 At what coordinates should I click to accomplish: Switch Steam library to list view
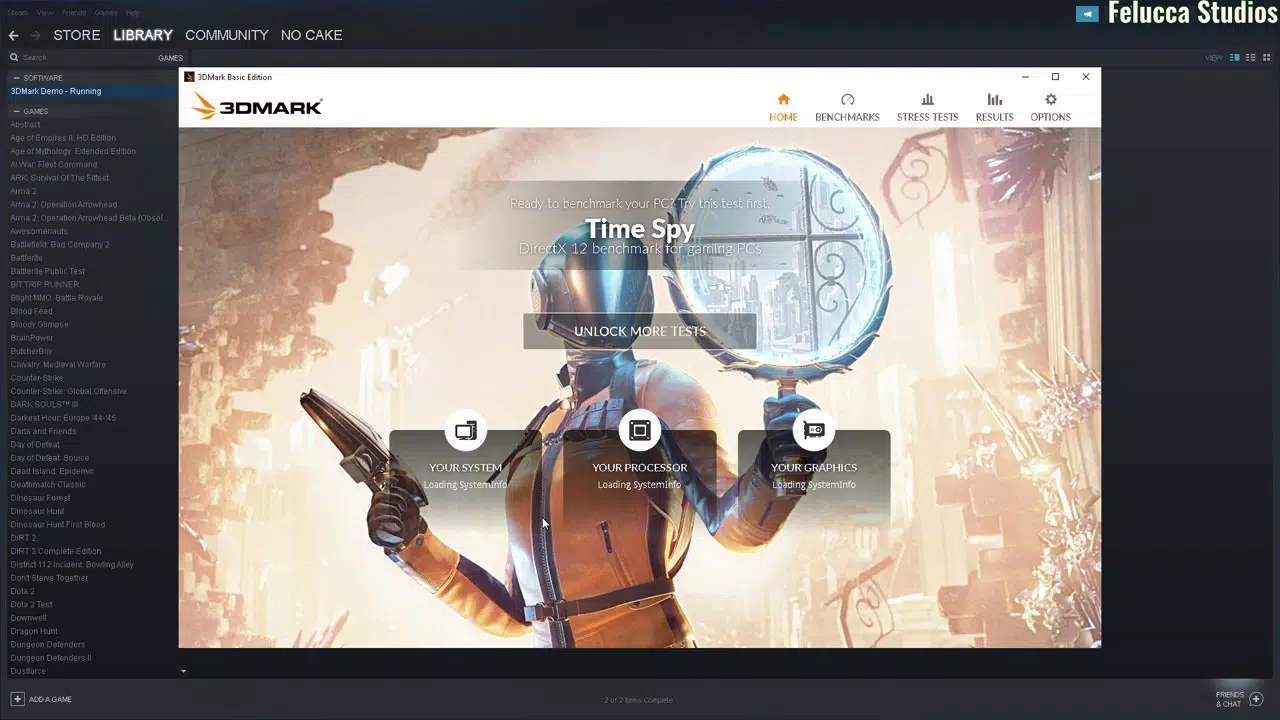pos(1251,58)
